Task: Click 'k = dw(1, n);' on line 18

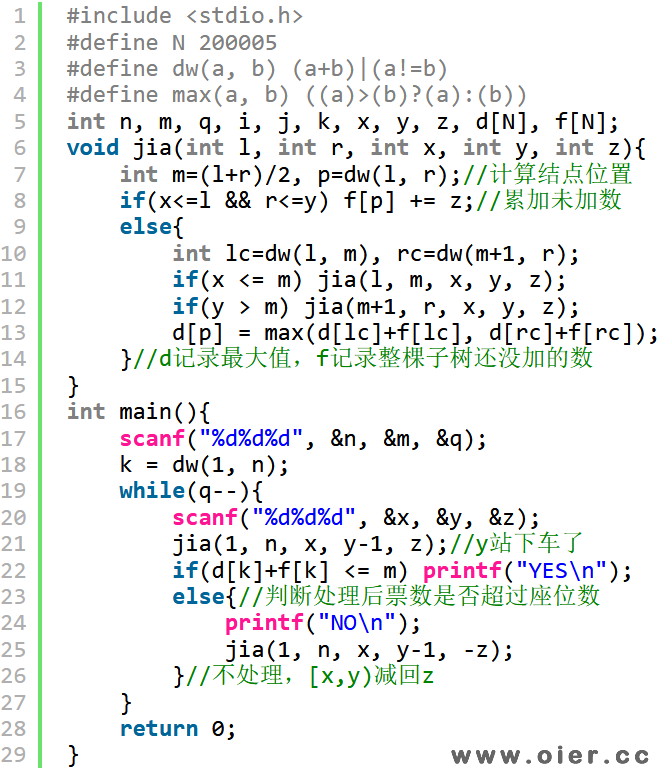Action: click(204, 465)
